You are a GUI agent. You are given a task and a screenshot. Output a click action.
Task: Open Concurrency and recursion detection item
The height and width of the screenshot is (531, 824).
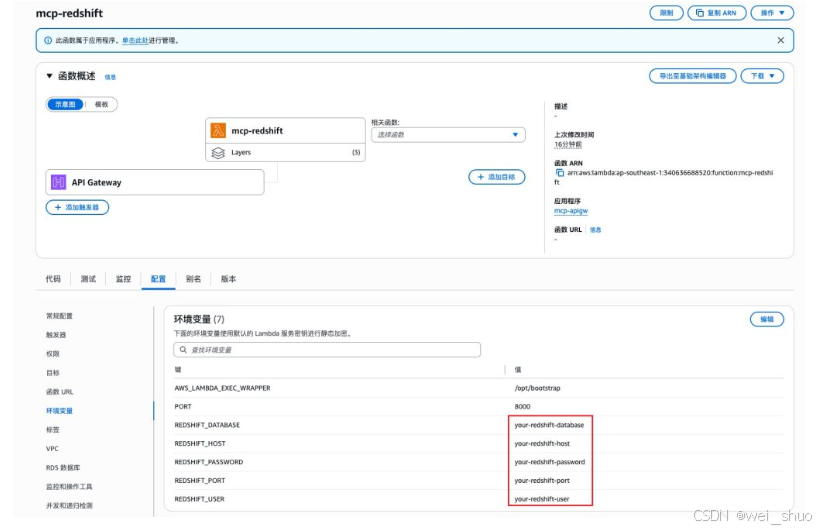(x=69, y=505)
